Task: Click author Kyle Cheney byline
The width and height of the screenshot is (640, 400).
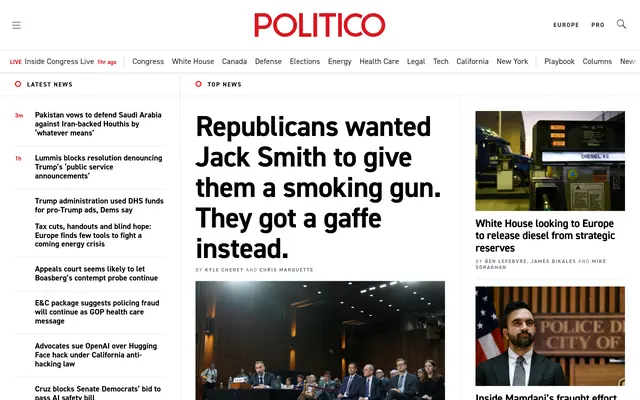Action: click(224, 270)
